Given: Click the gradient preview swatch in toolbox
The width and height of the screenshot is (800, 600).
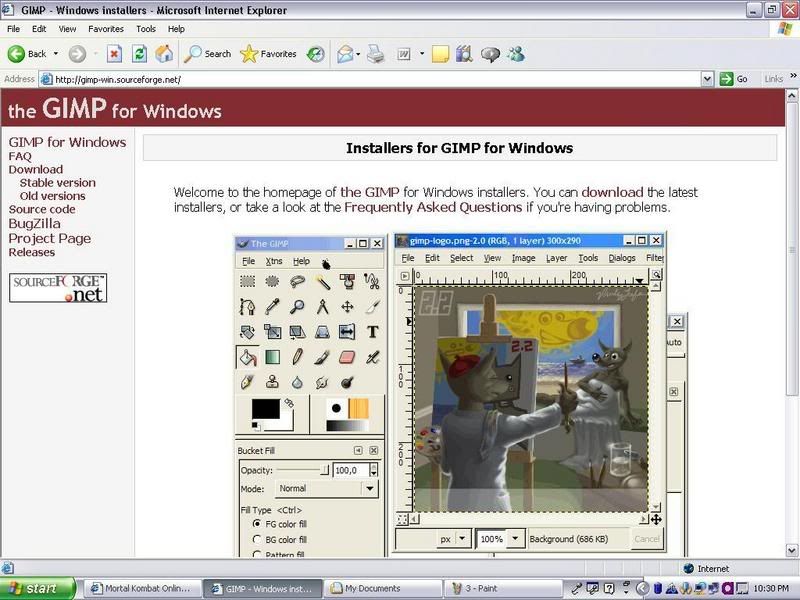Looking at the screenshot, I should (347, 426).
